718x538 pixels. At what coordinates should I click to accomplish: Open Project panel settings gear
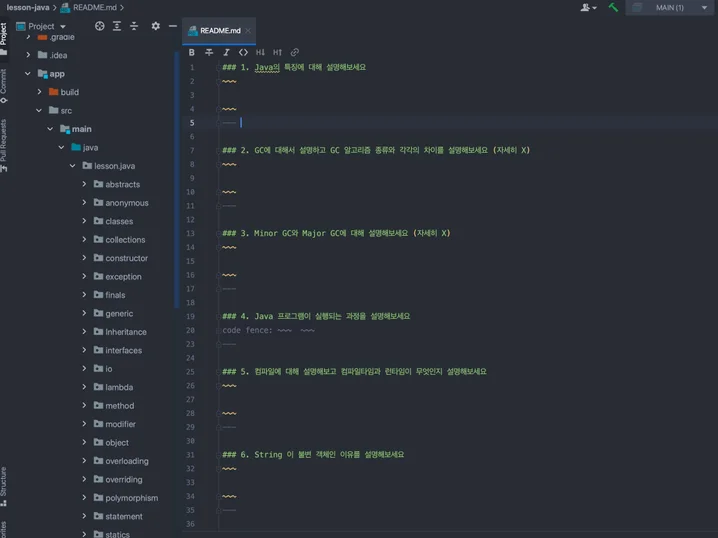156,26
